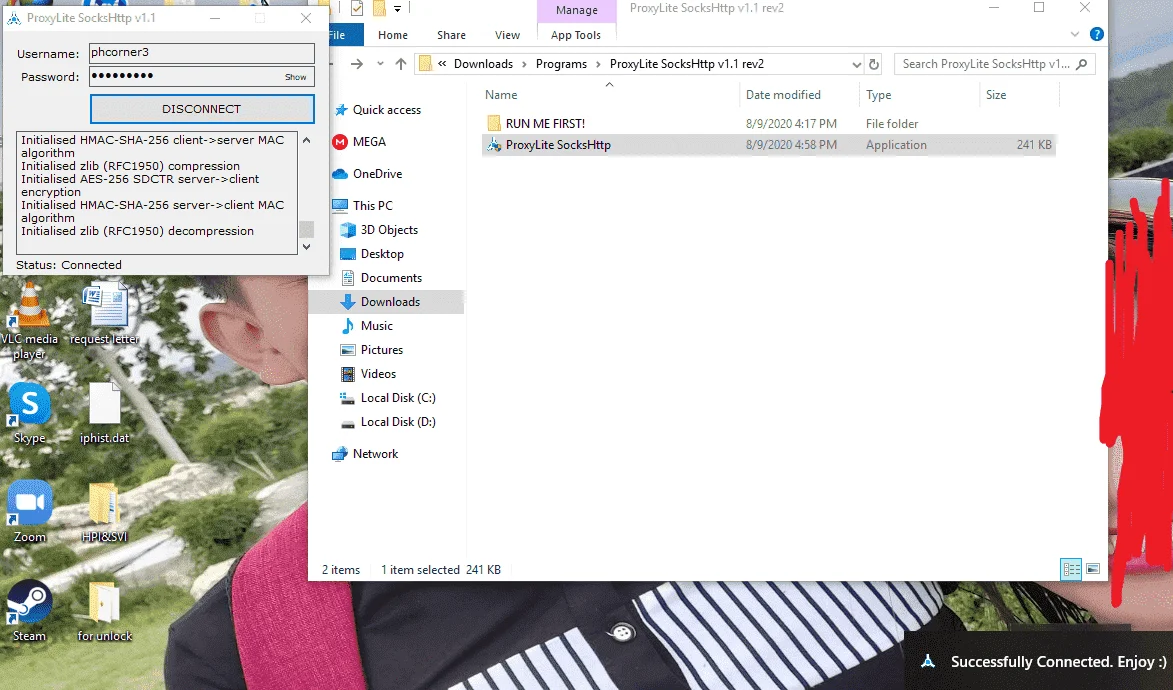Open 3D Objects folder in sidebar
Image resolution: width=1173 pixels, height=690 pixels.
click(x=389, y=230)
